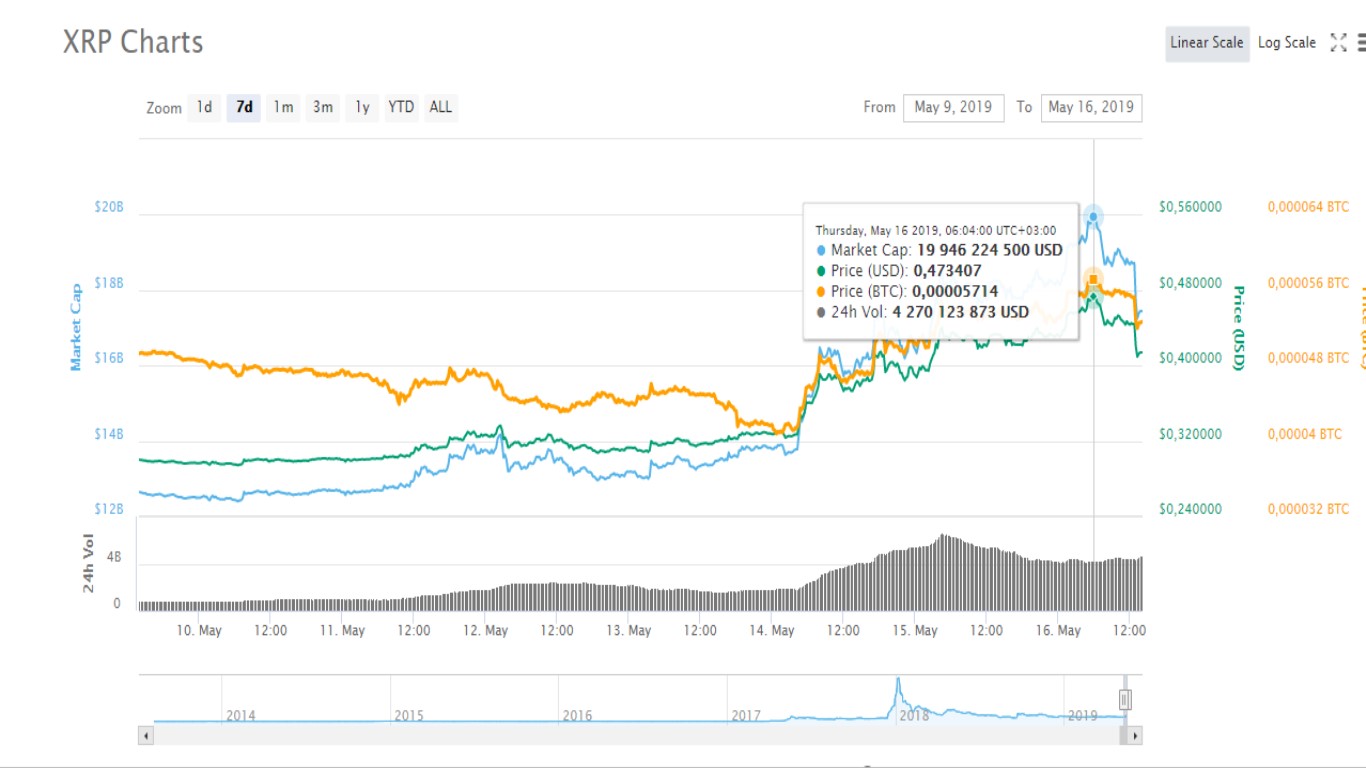Click the Market Cap axis title

pyautogui.click(x=76, y=328)
